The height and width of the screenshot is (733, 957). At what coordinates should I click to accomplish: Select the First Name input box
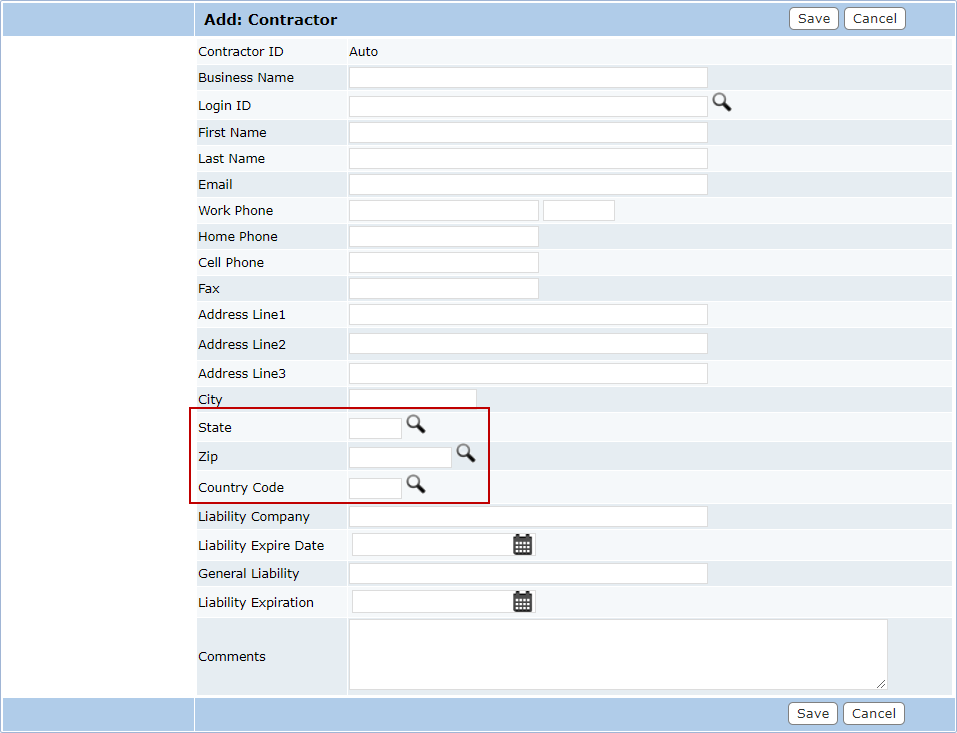tap(528, 132)
